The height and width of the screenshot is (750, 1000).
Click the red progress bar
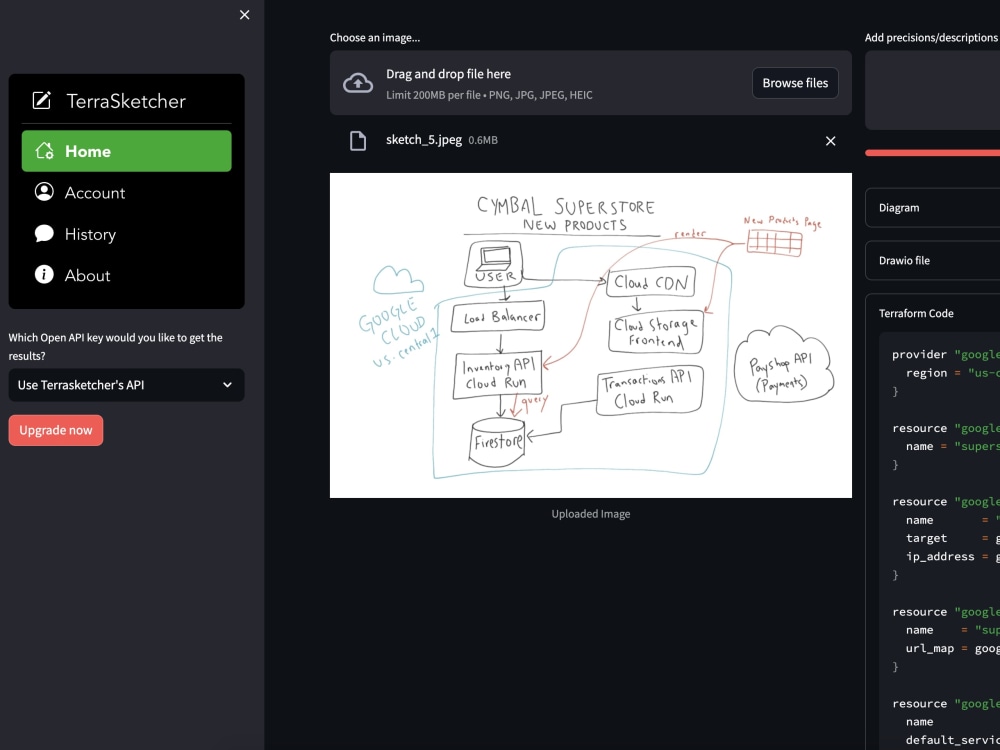[x=932, y=152]
